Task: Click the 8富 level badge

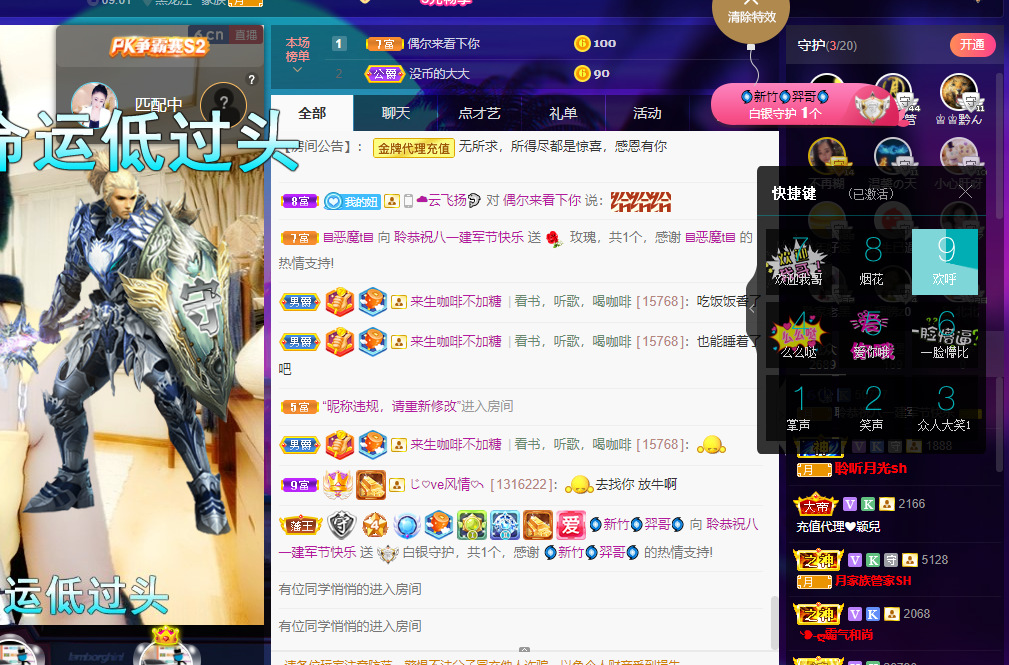Action: coord(300,201)
